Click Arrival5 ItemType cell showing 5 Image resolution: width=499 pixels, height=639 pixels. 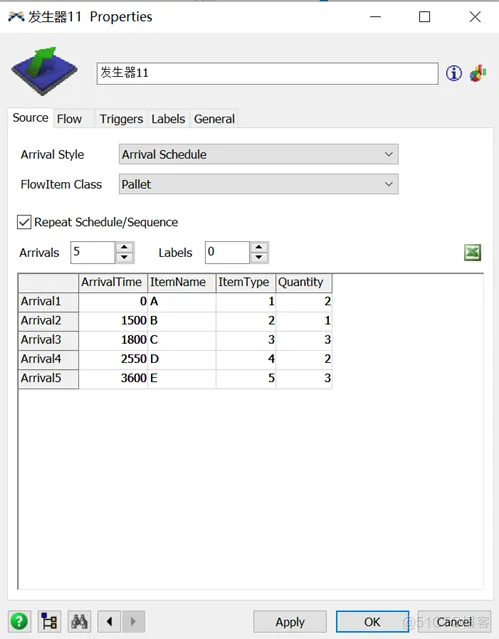tap(245, 378)
